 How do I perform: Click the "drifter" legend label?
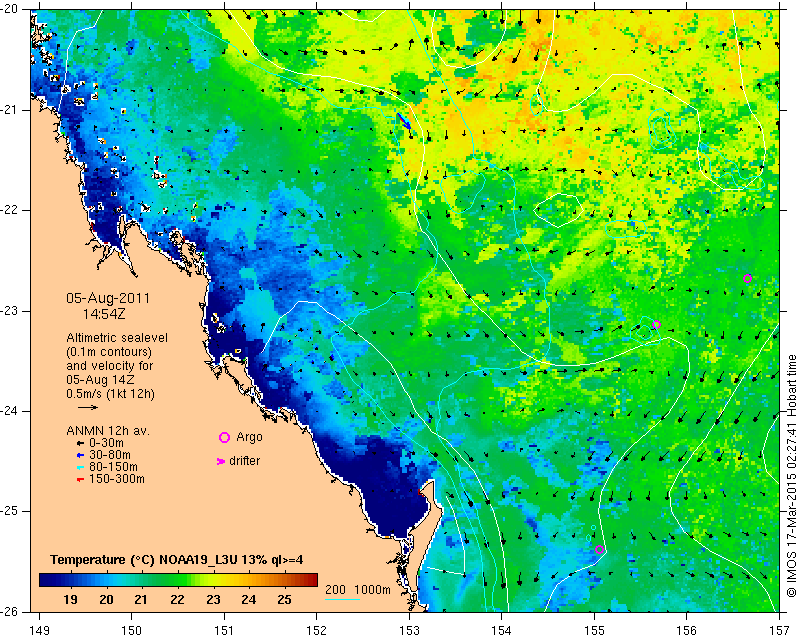244,461
